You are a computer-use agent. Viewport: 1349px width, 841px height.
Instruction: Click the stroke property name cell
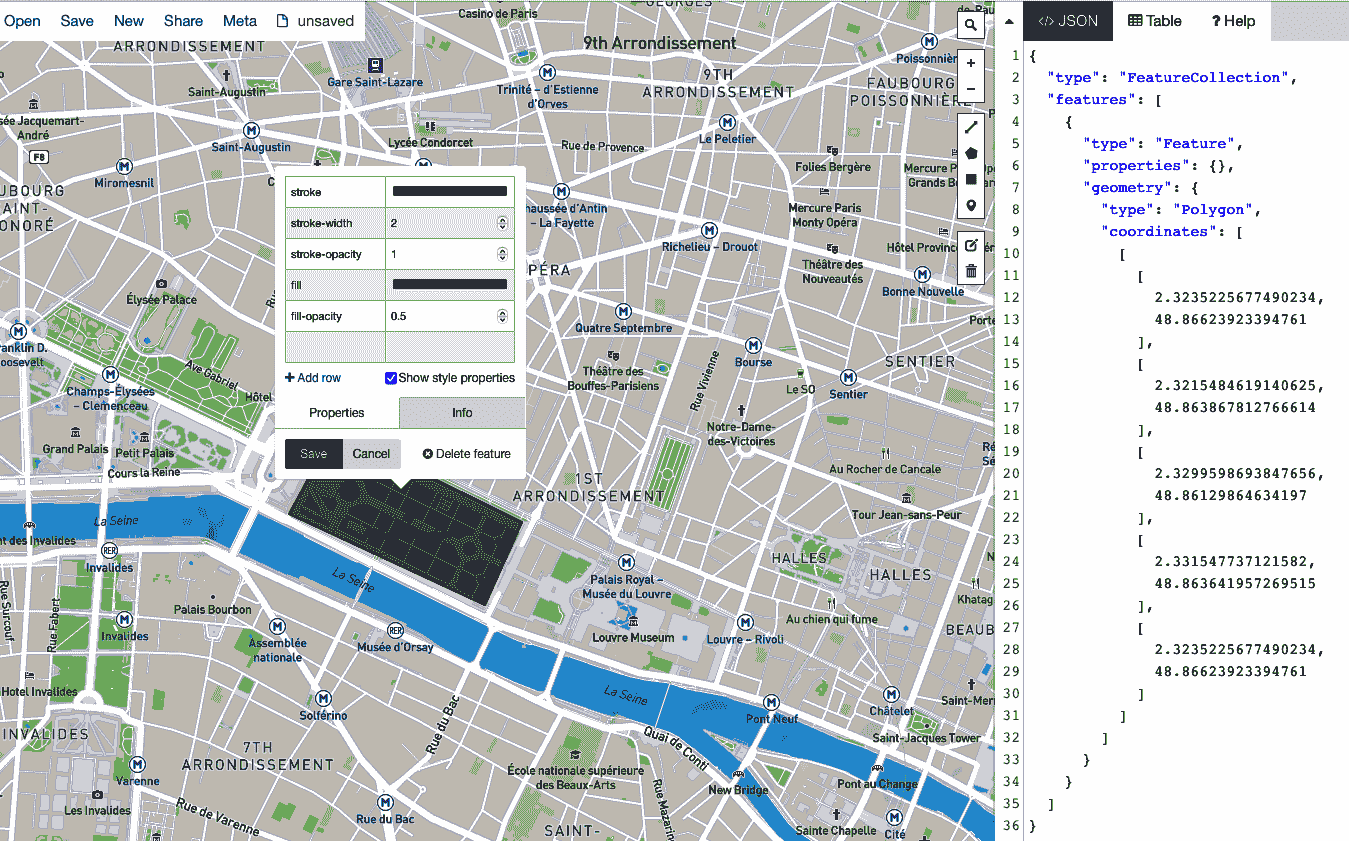tap(335, 192)
